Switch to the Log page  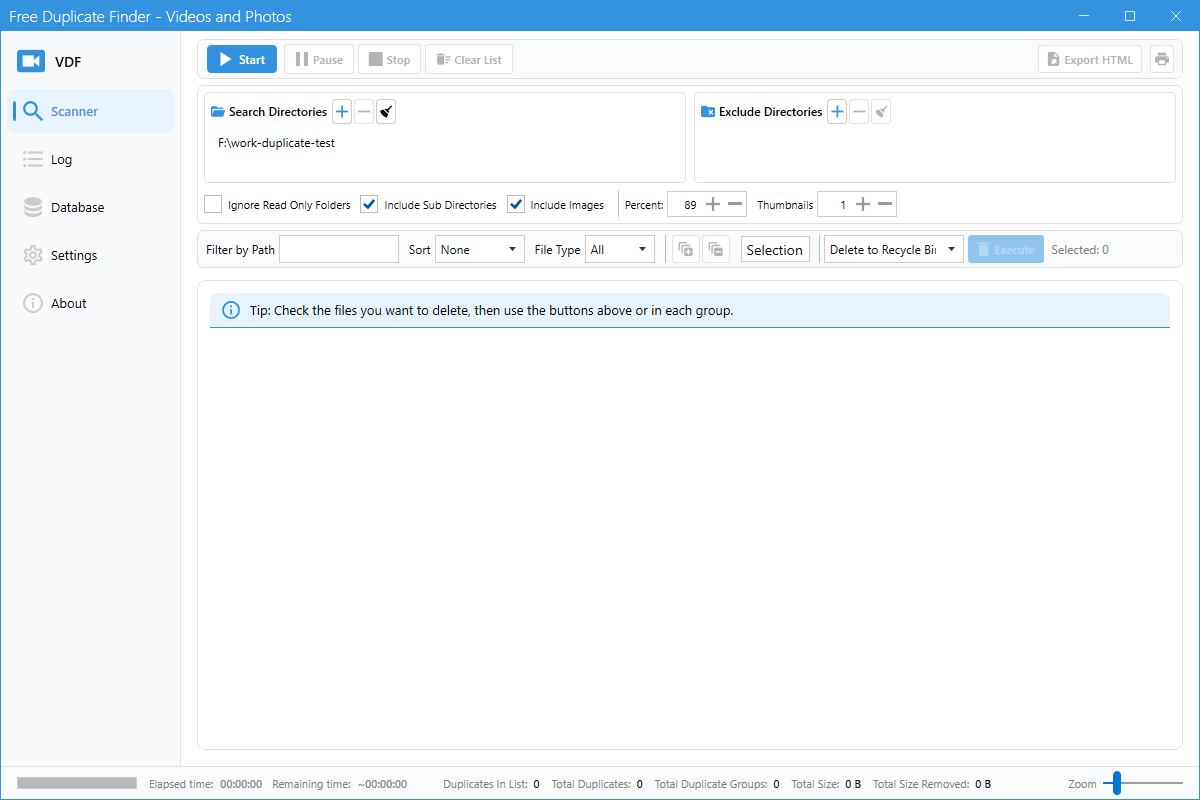(x=91, y=159)
